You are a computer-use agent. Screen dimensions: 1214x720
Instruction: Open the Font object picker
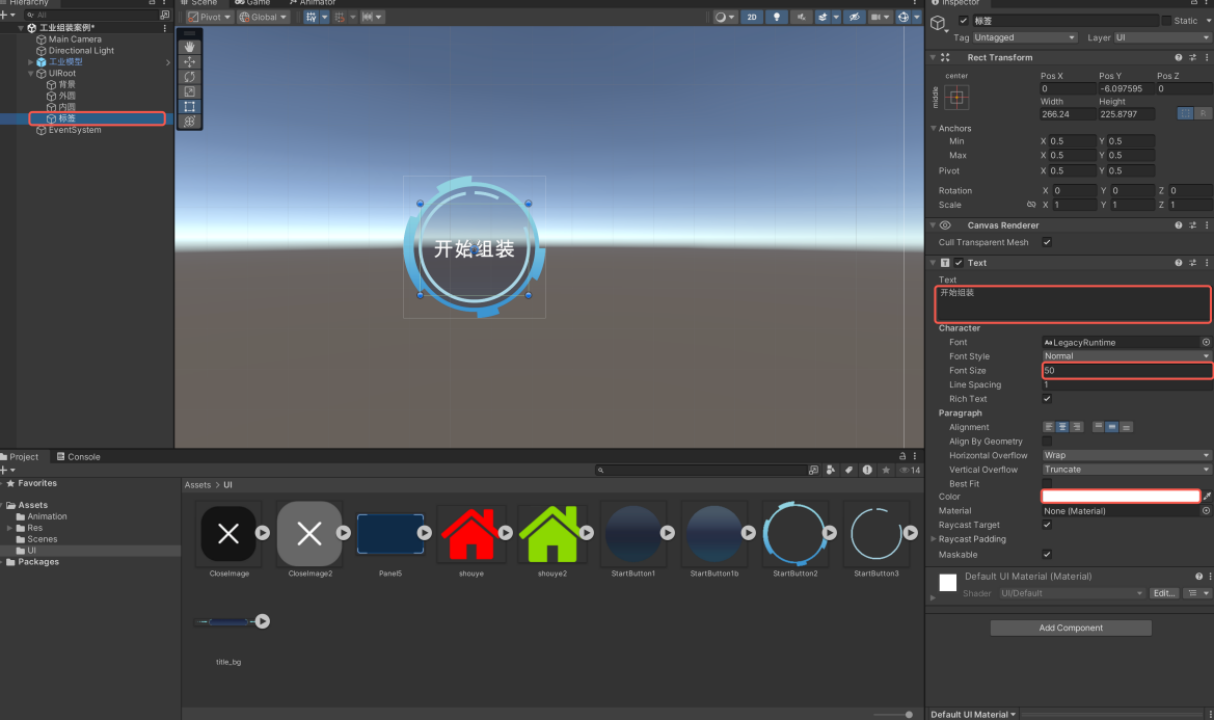click(x=1206, y=342)
